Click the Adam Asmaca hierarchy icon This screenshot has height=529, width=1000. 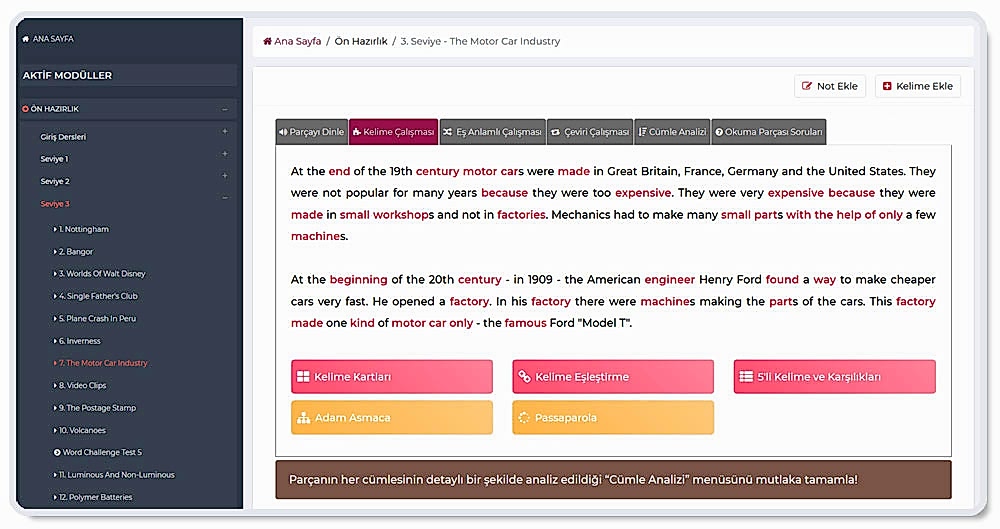pos(303,418)
